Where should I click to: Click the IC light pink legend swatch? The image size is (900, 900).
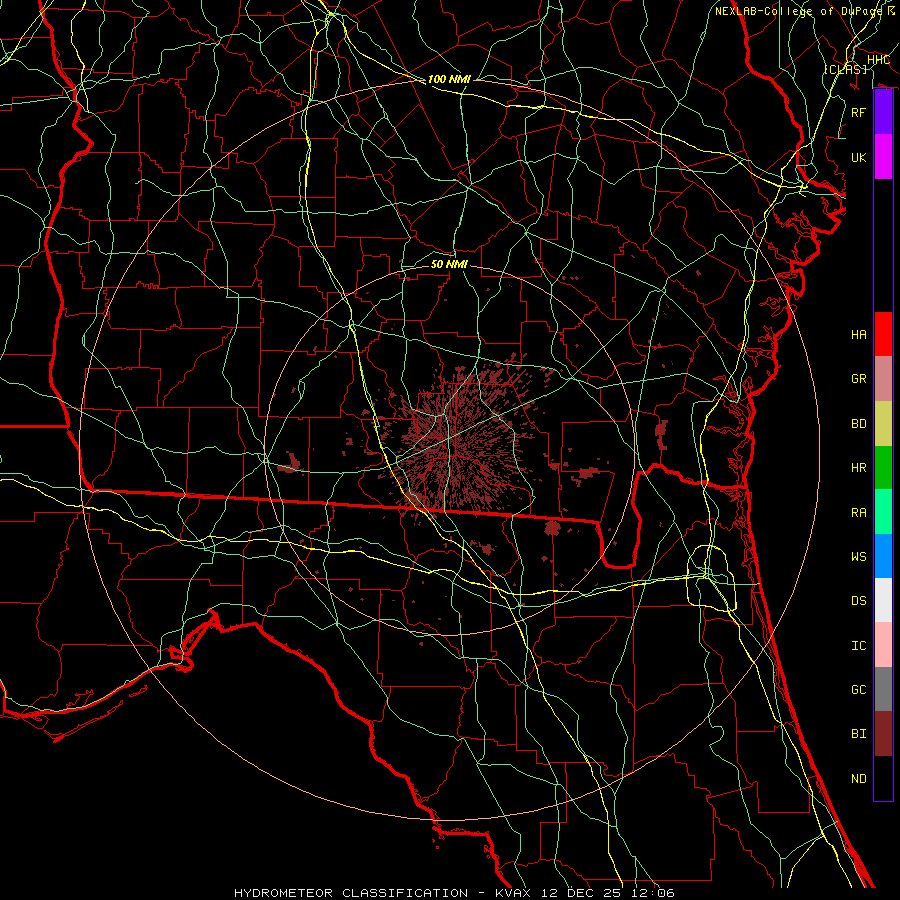[883, 645]
